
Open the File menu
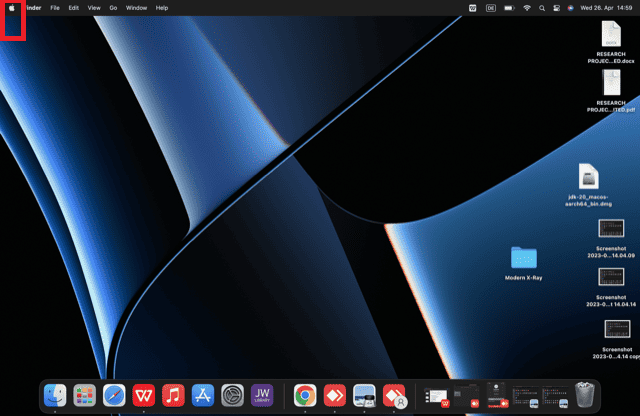click(x=54, y=7)
